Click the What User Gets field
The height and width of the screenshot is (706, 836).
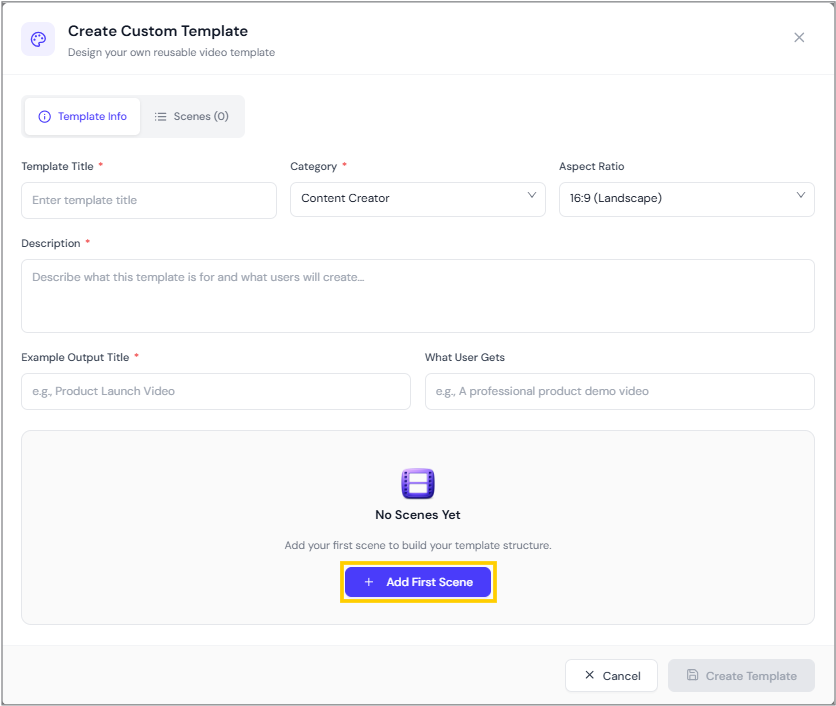619,391
